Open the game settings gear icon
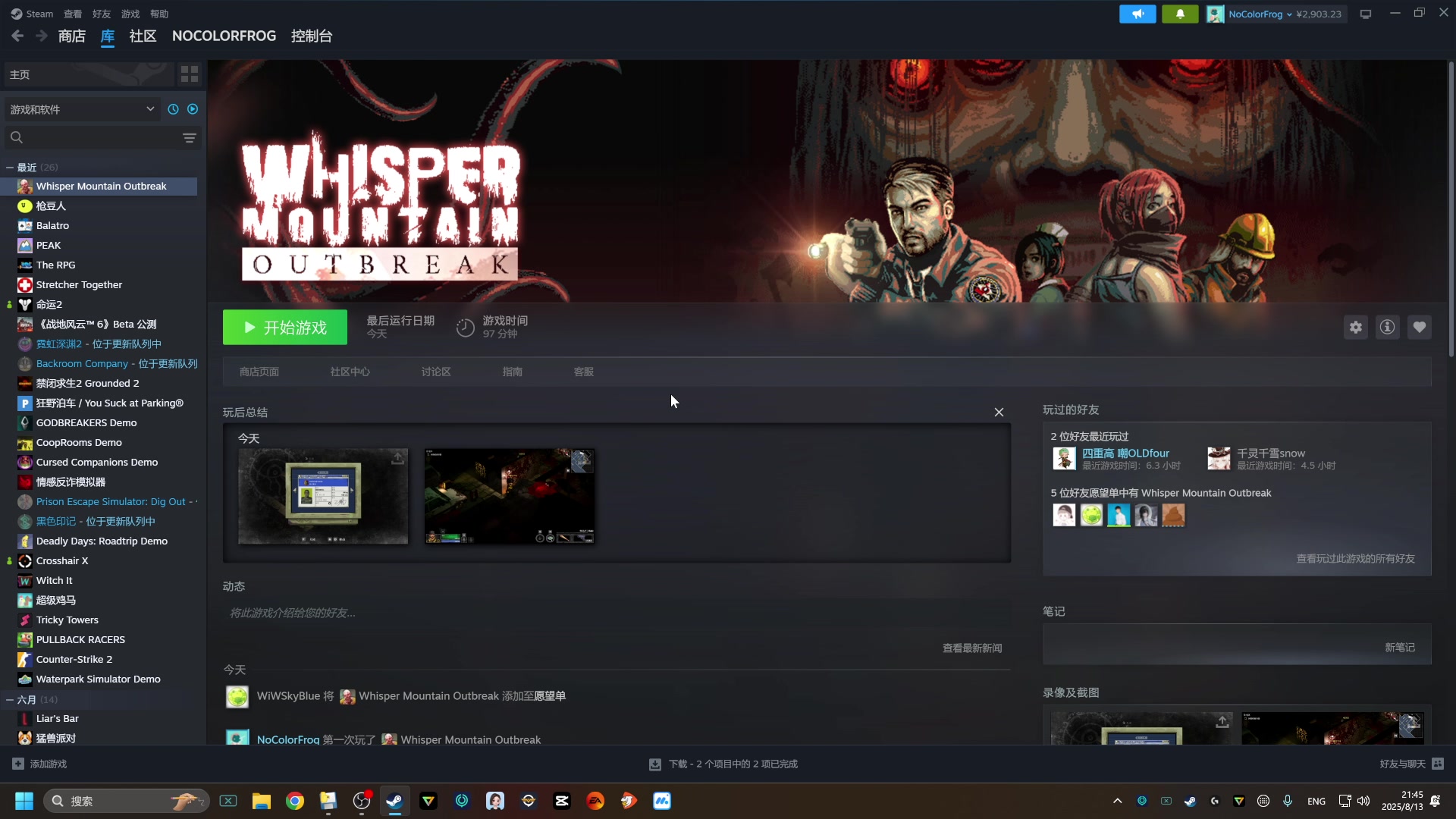Viewport: 1456px width, 819px height. click(1356, 328)
